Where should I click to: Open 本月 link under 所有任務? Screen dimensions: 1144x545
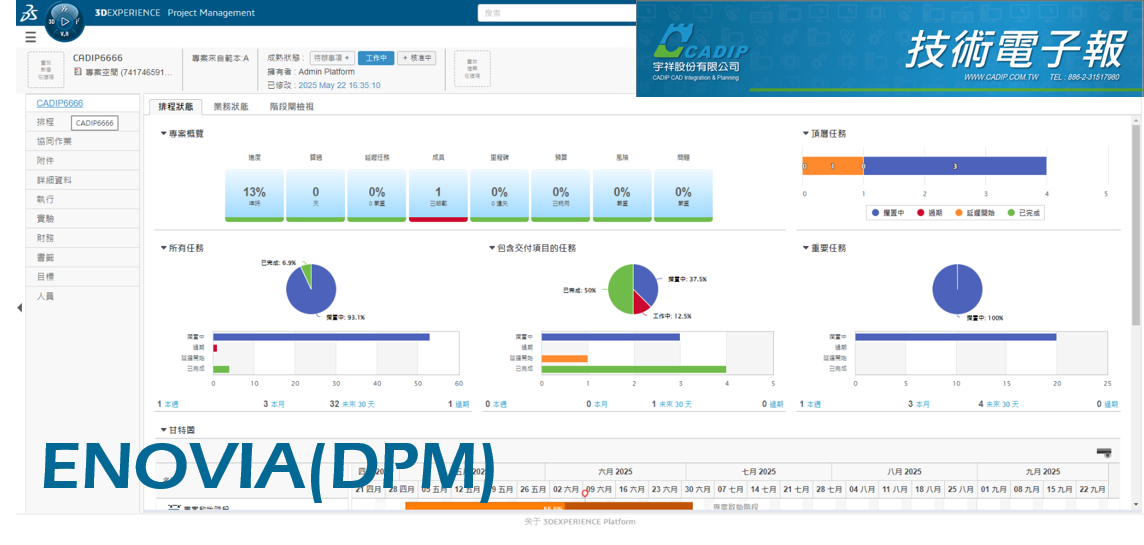coord(278,403)
